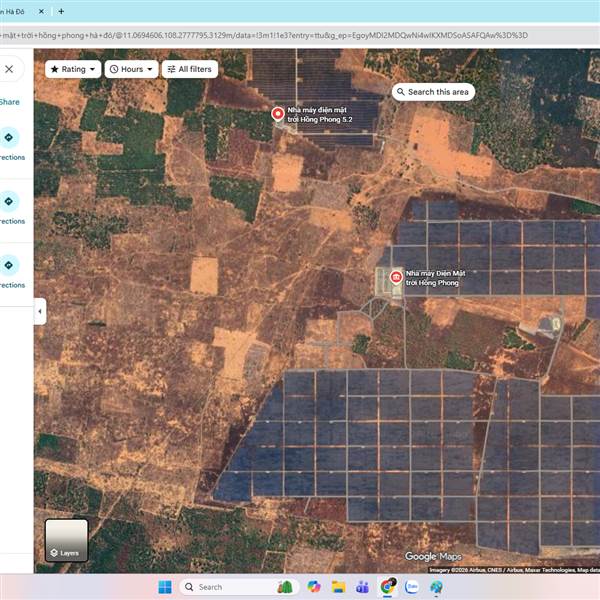Open Google Chrome from the taskbar
Screen dimensions: 600x600
pyautogui.click(x=387, y=587)
